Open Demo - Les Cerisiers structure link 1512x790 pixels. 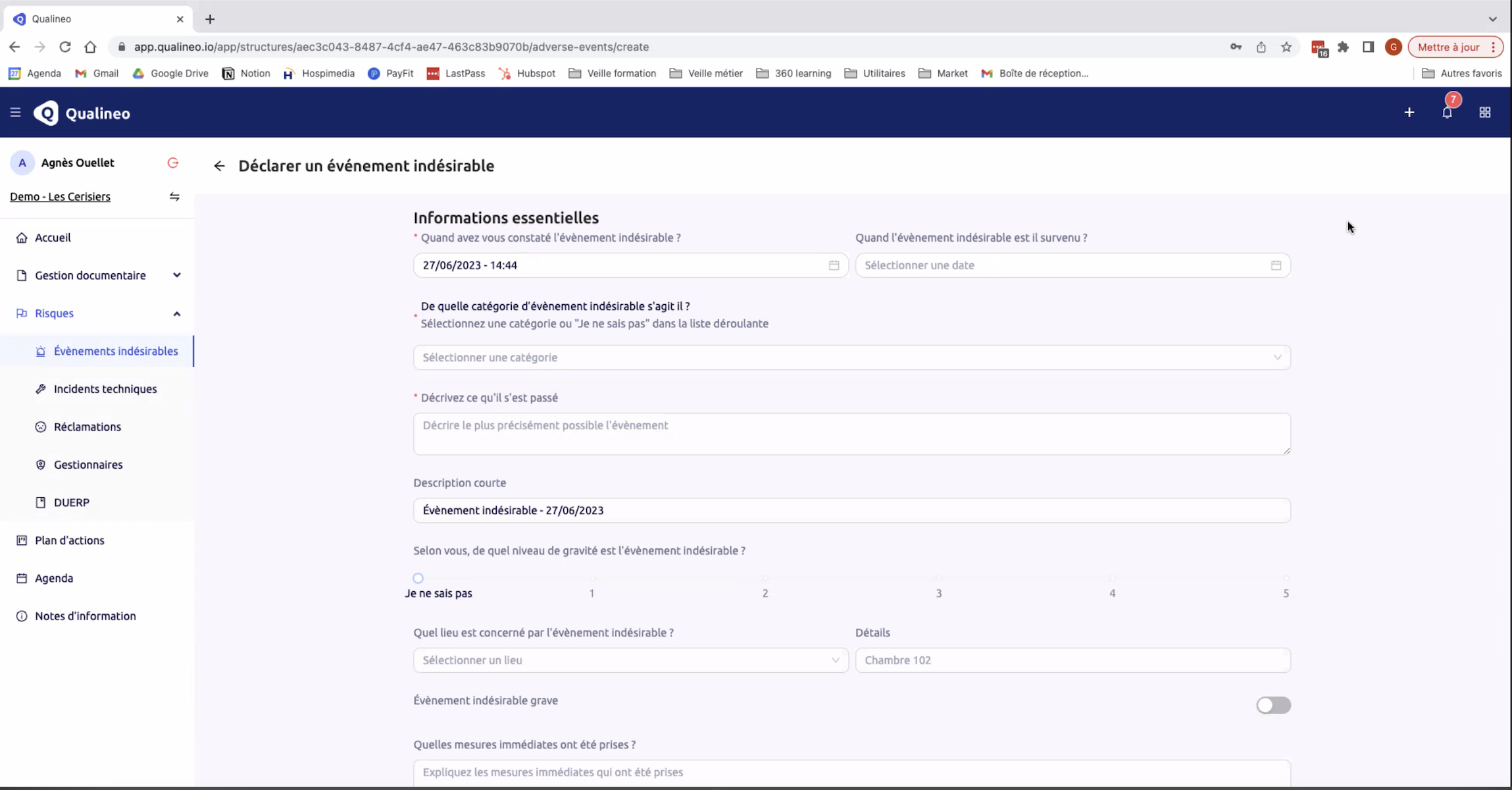tap(60, 196)
